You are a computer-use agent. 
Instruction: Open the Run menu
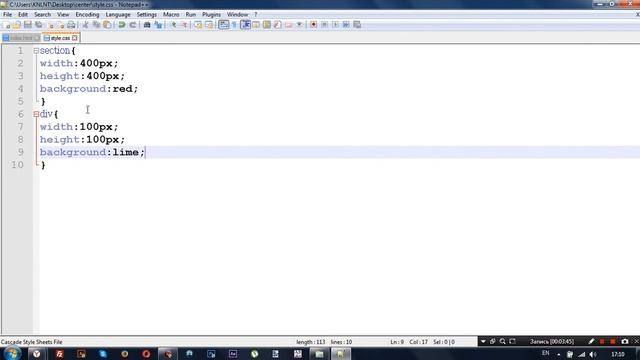point(191,15)
